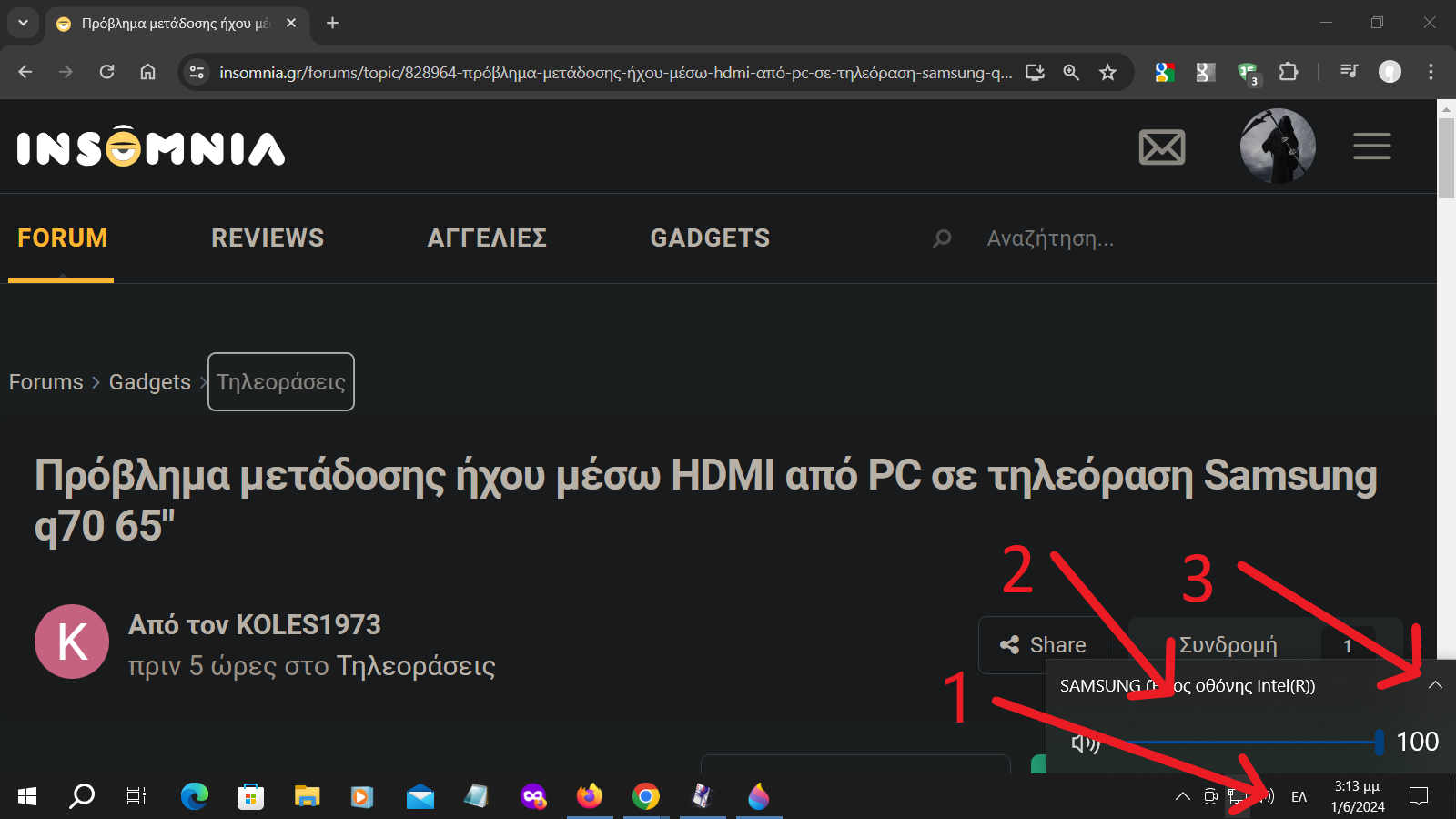Click the address bar URL

tap(615, 72)
